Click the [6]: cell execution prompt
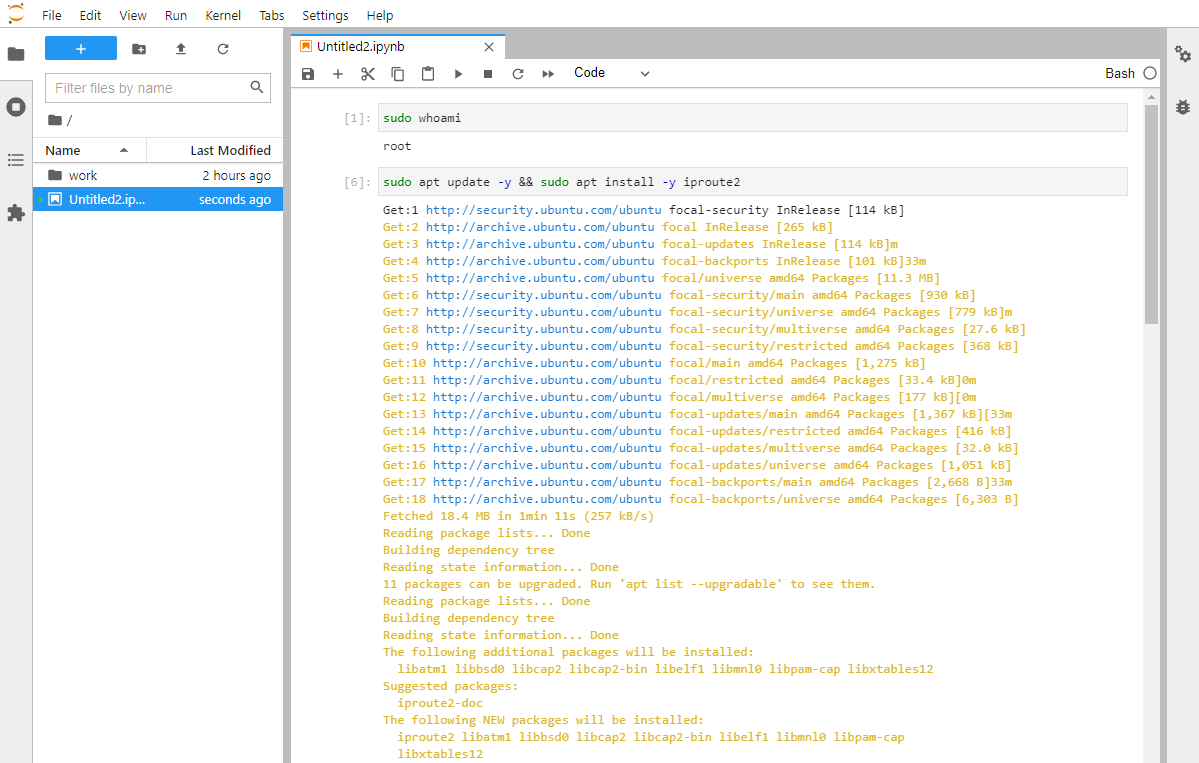 click(357, 182)
